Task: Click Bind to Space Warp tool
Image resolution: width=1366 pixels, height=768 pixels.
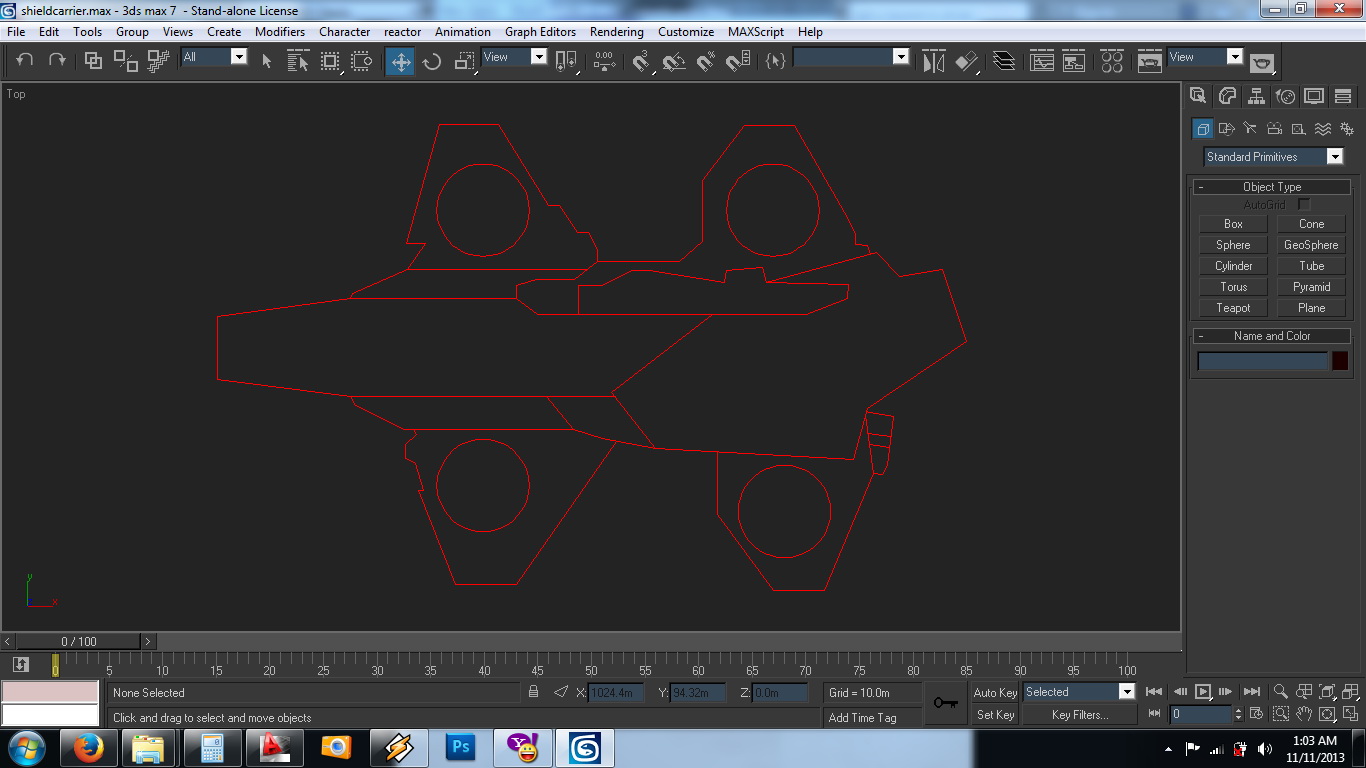Action: pos(157,61)
